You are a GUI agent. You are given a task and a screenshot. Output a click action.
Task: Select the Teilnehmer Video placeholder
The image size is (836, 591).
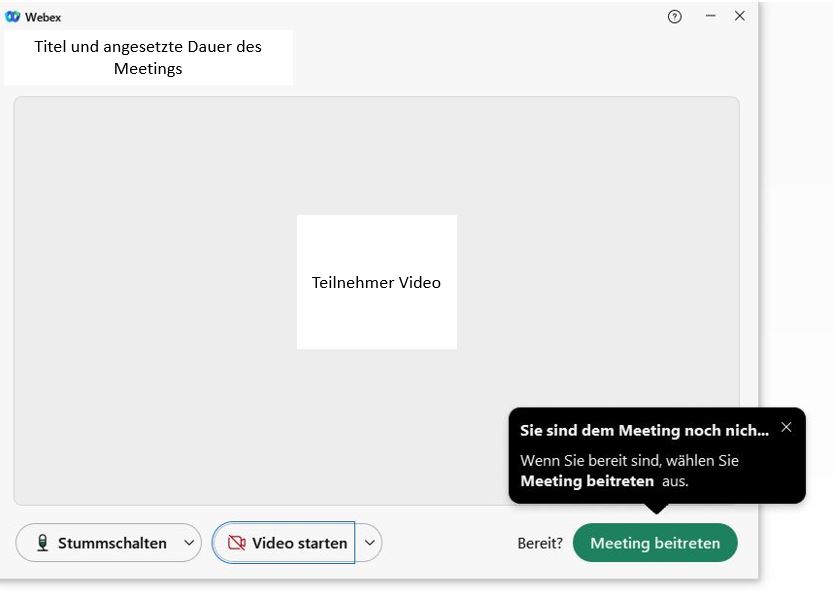(x=376, y=282)
